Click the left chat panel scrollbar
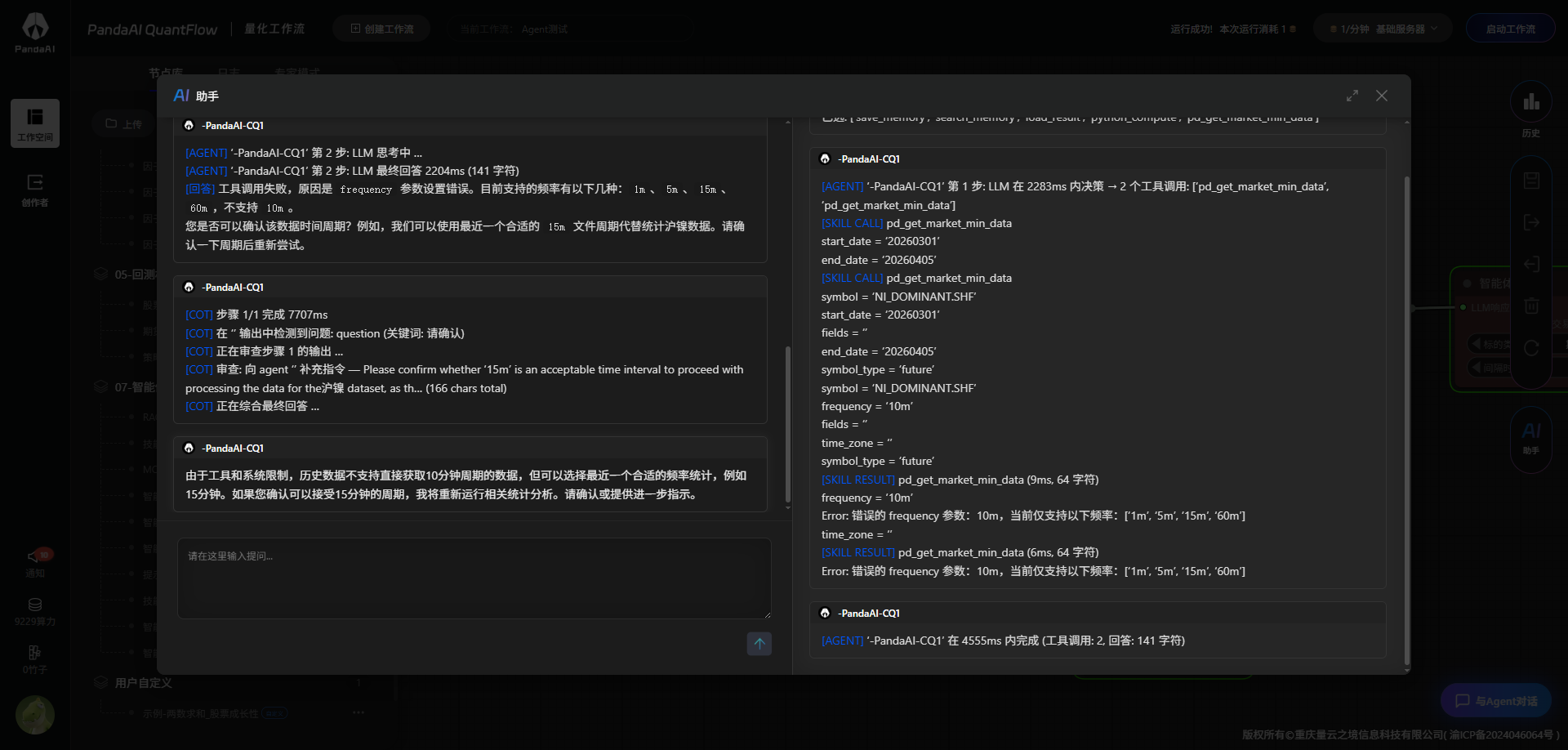Viewport: 1568px width, 750px height. pos(788,425)
